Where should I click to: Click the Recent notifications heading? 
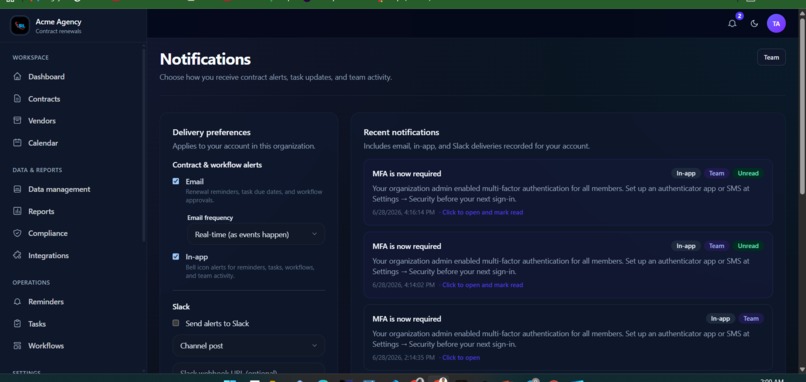coord(401,132)
